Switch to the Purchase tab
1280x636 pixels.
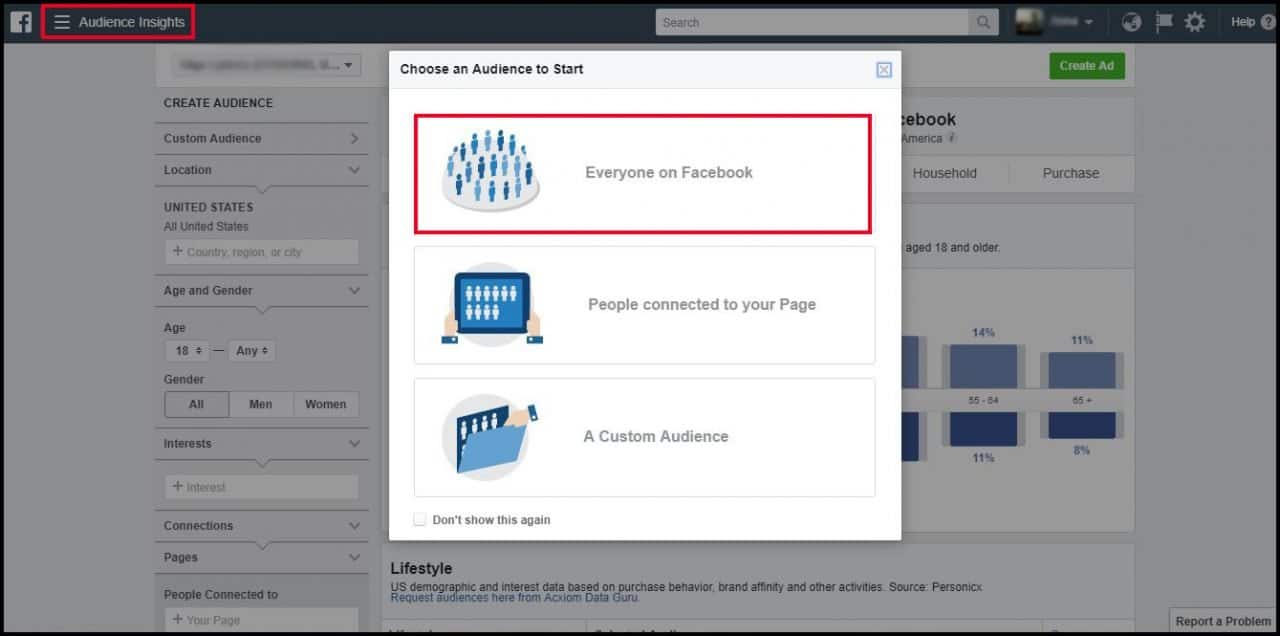pos(1070,172)
